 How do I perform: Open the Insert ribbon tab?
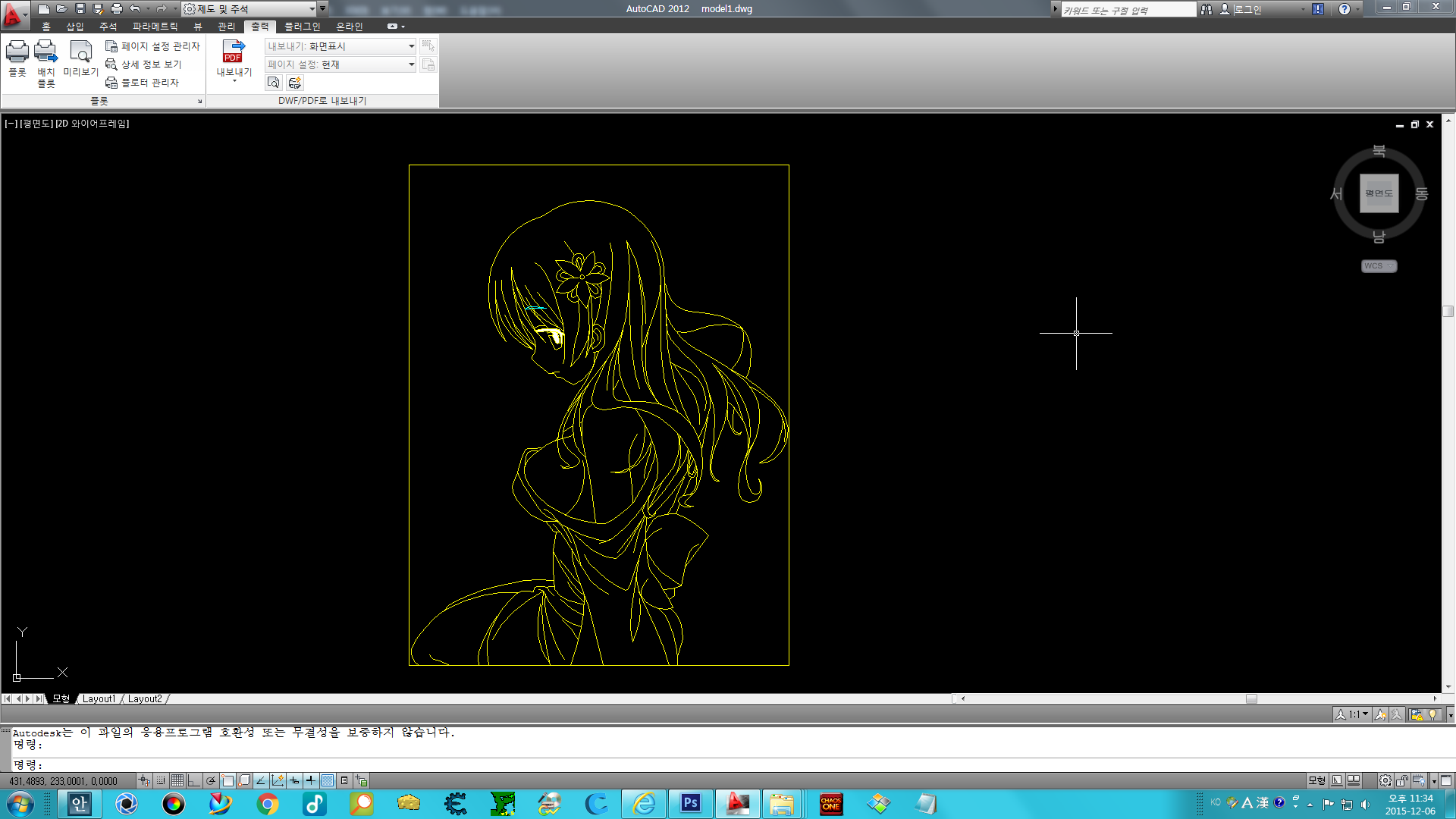click(x=74, y=27)
